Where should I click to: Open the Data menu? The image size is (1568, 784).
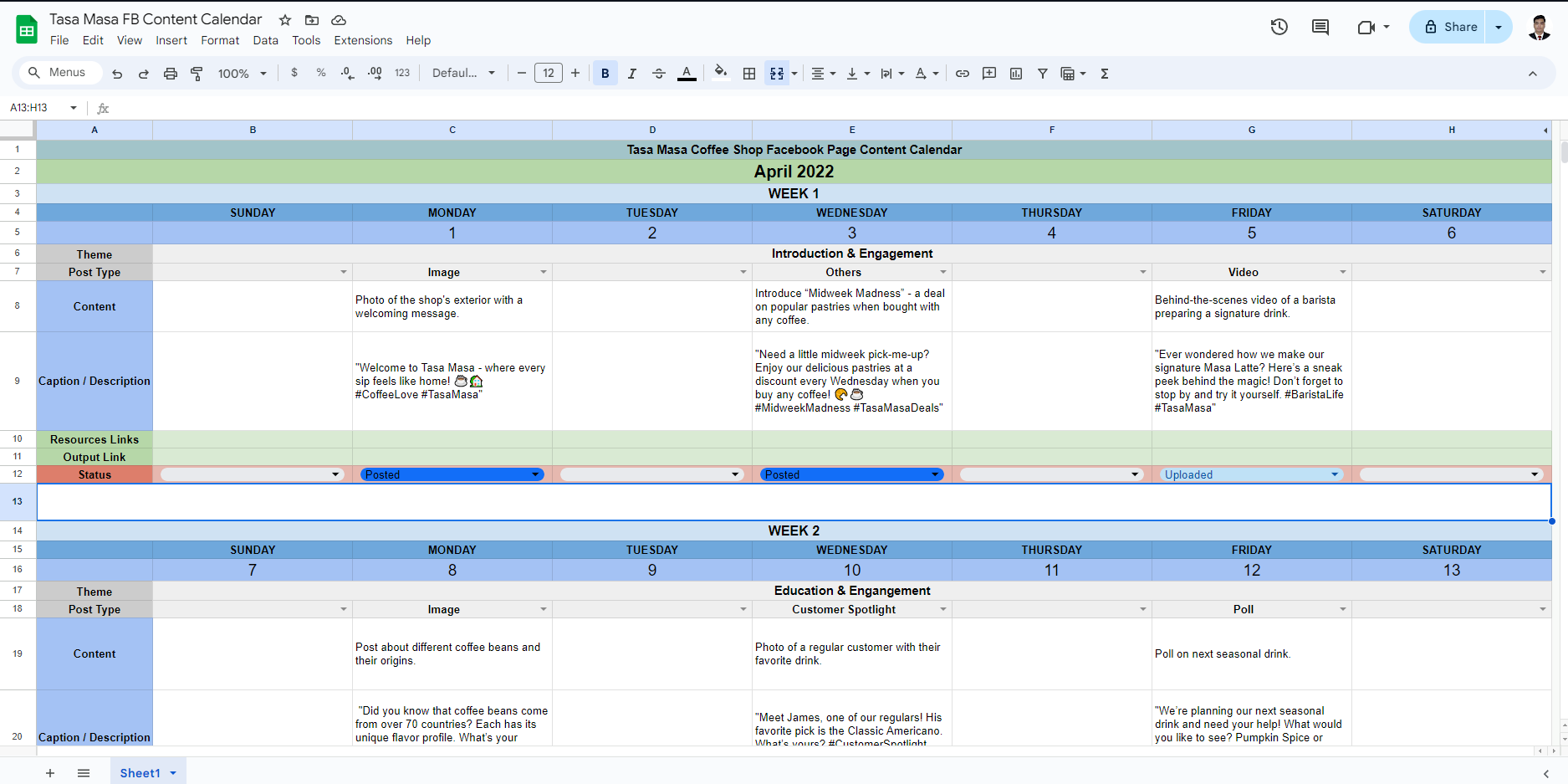(x=266, y=40)
